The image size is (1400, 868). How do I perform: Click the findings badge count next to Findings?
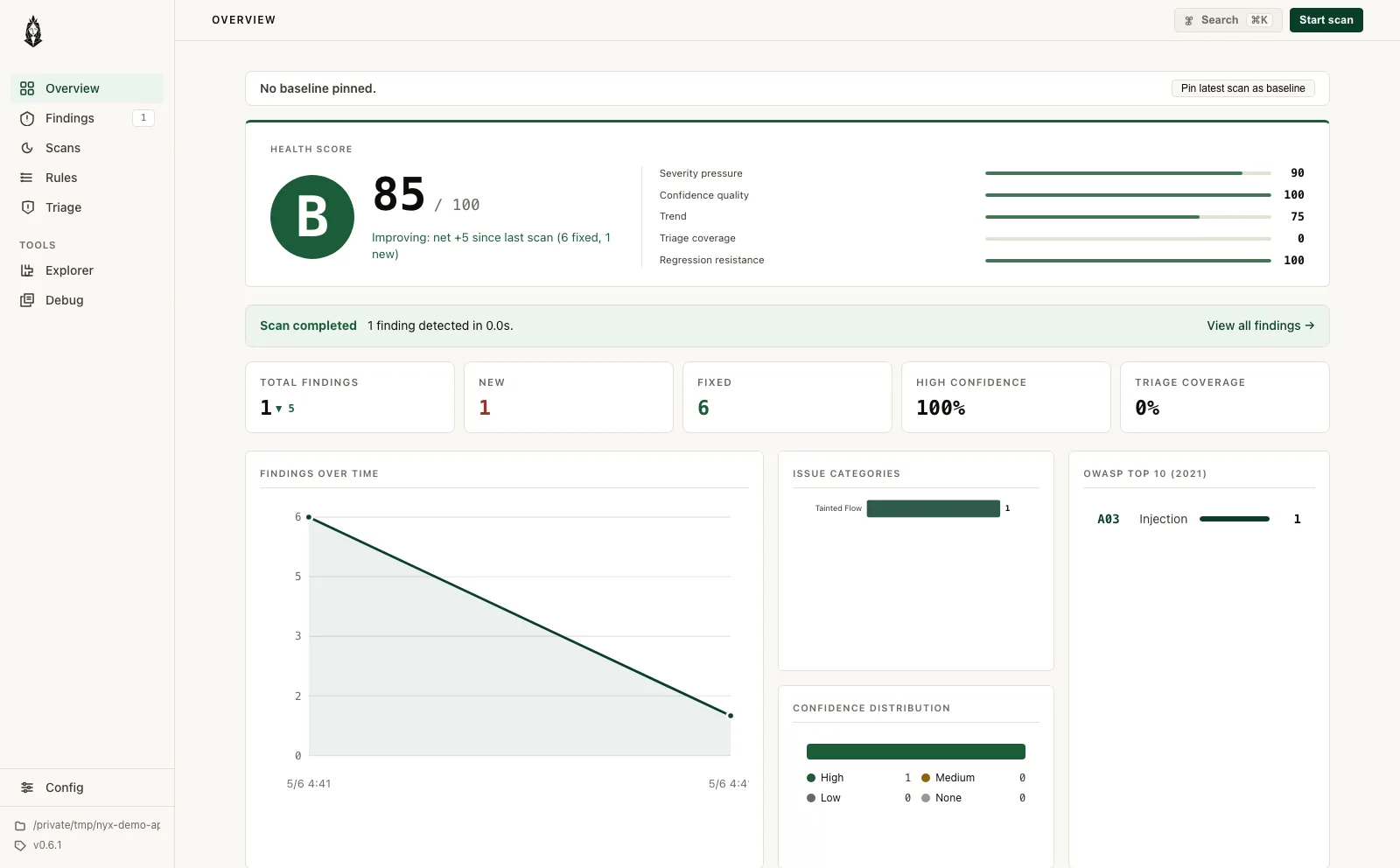(143, 118)
